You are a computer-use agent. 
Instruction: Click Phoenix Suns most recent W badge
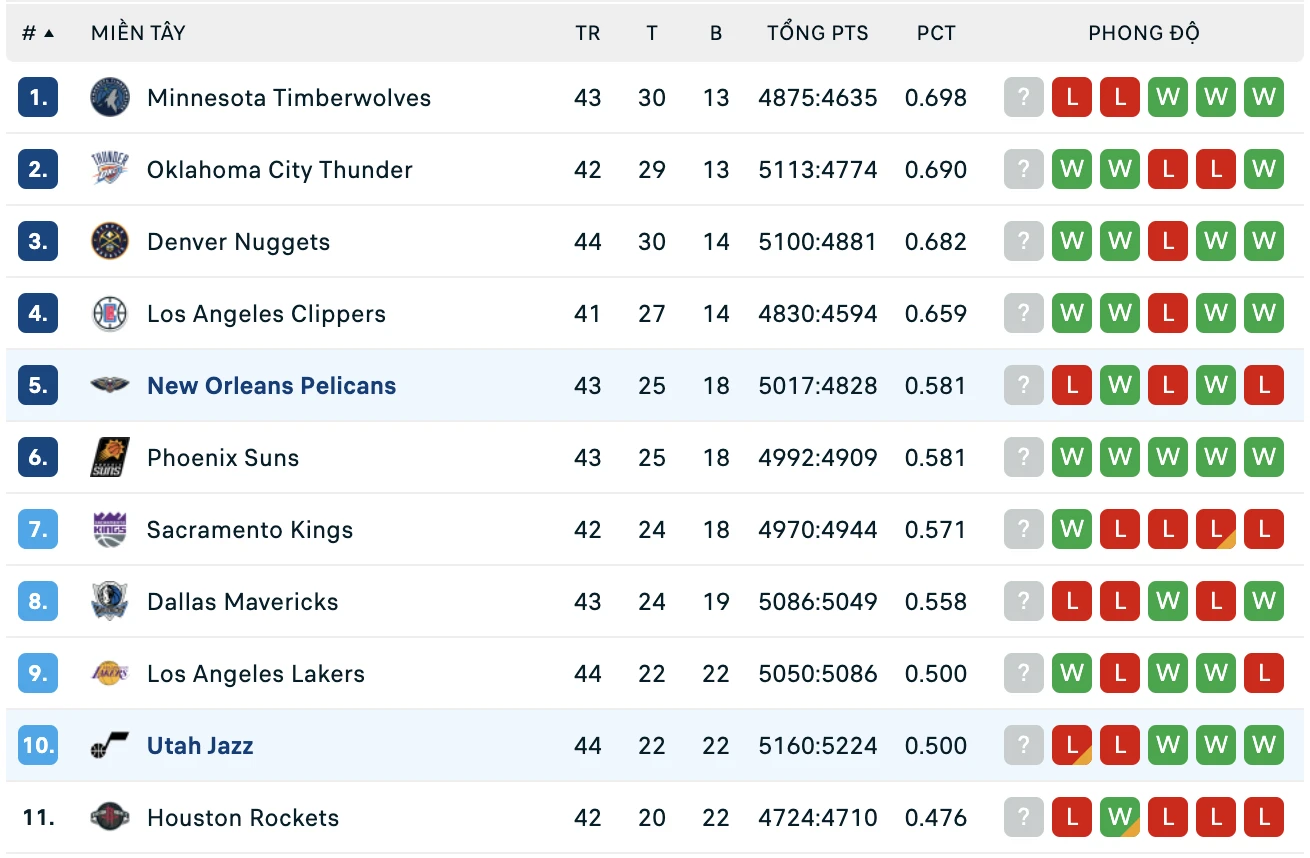[1072, 458]
